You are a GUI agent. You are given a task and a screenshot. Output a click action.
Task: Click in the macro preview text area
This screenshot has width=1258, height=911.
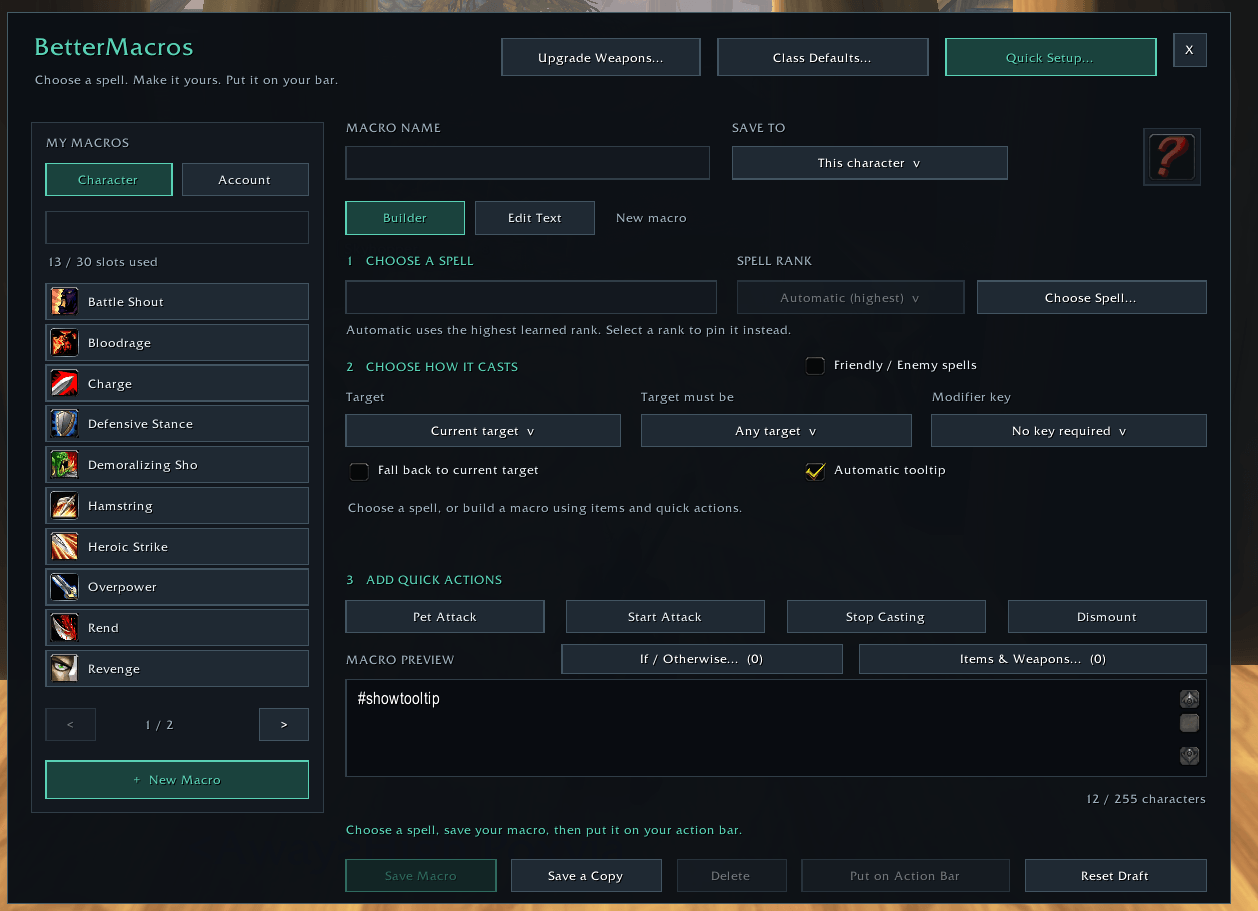tap(763, 728)
